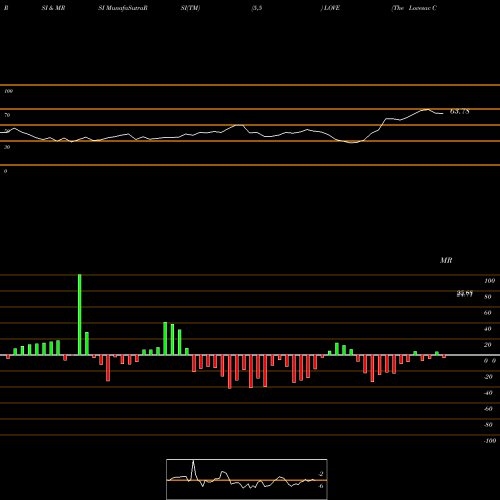Click the RSI panel's 0 axis label
The width and height of the screenshot is (500, 500).
tap(5, 171)
